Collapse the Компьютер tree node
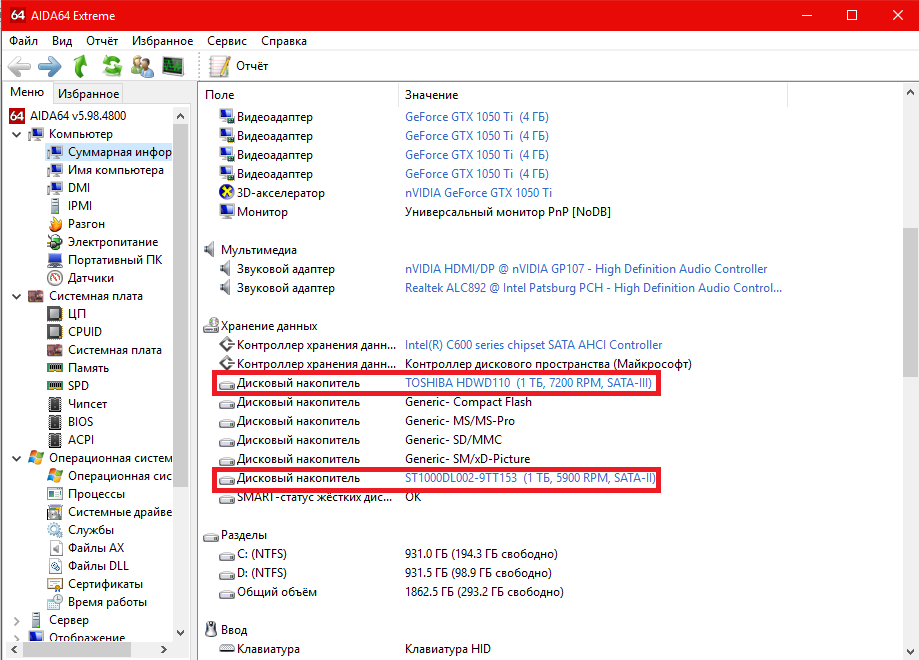 point(16,134)
